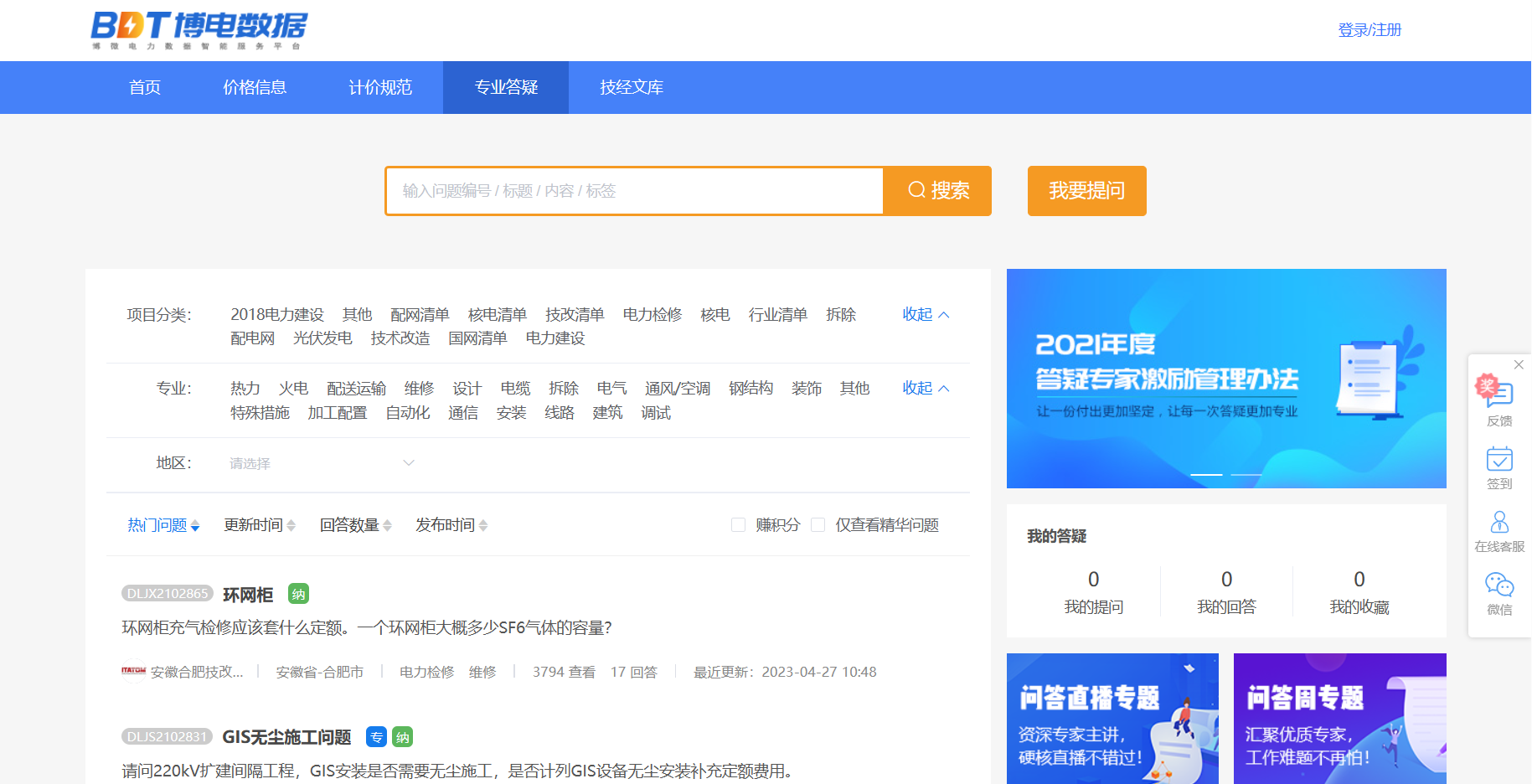1532x784 pixels.
Task: Collapse the 专业 filter row with 收起
Action: pos(926,388)
